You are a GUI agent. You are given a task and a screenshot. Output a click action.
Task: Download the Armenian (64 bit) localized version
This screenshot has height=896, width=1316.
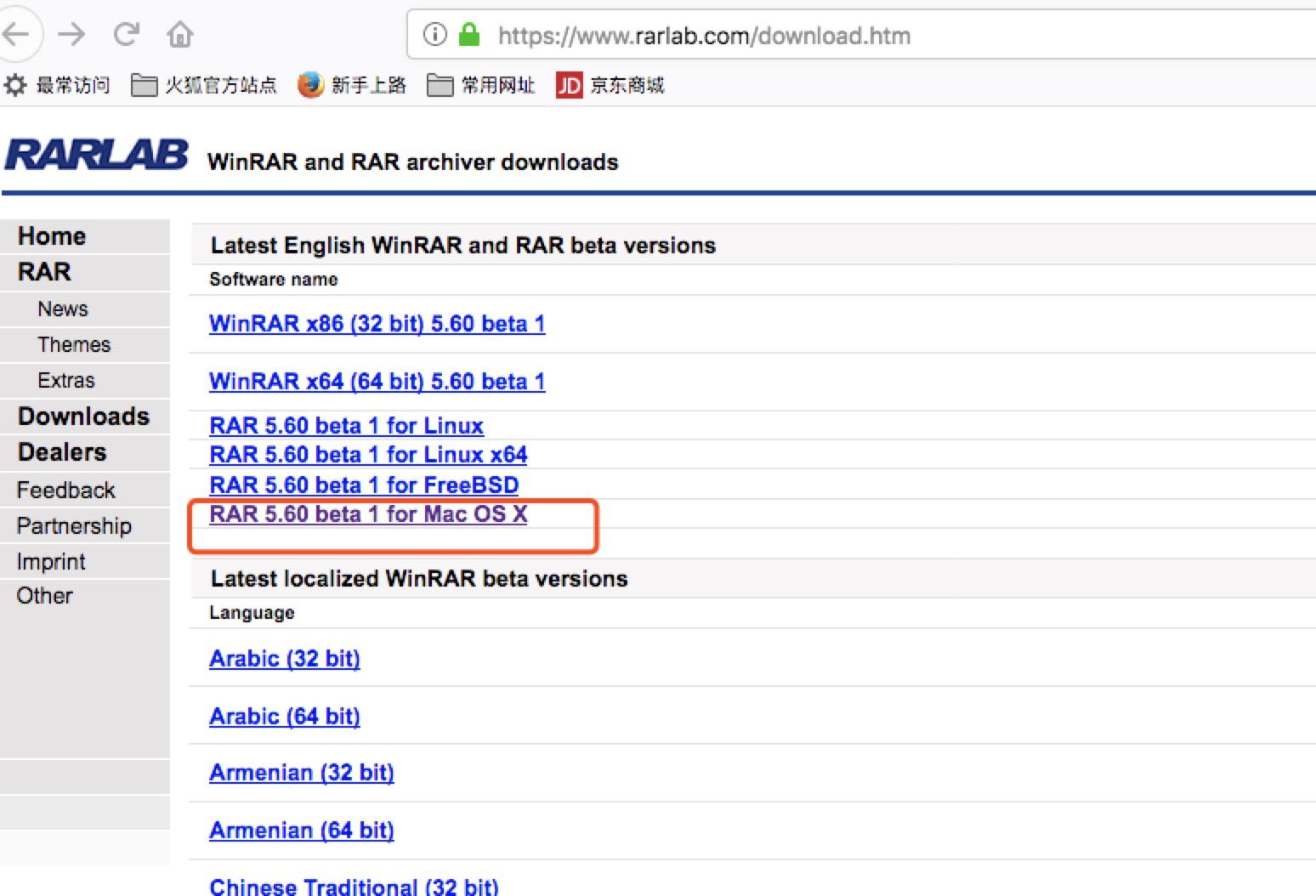[x=302, y=831]
